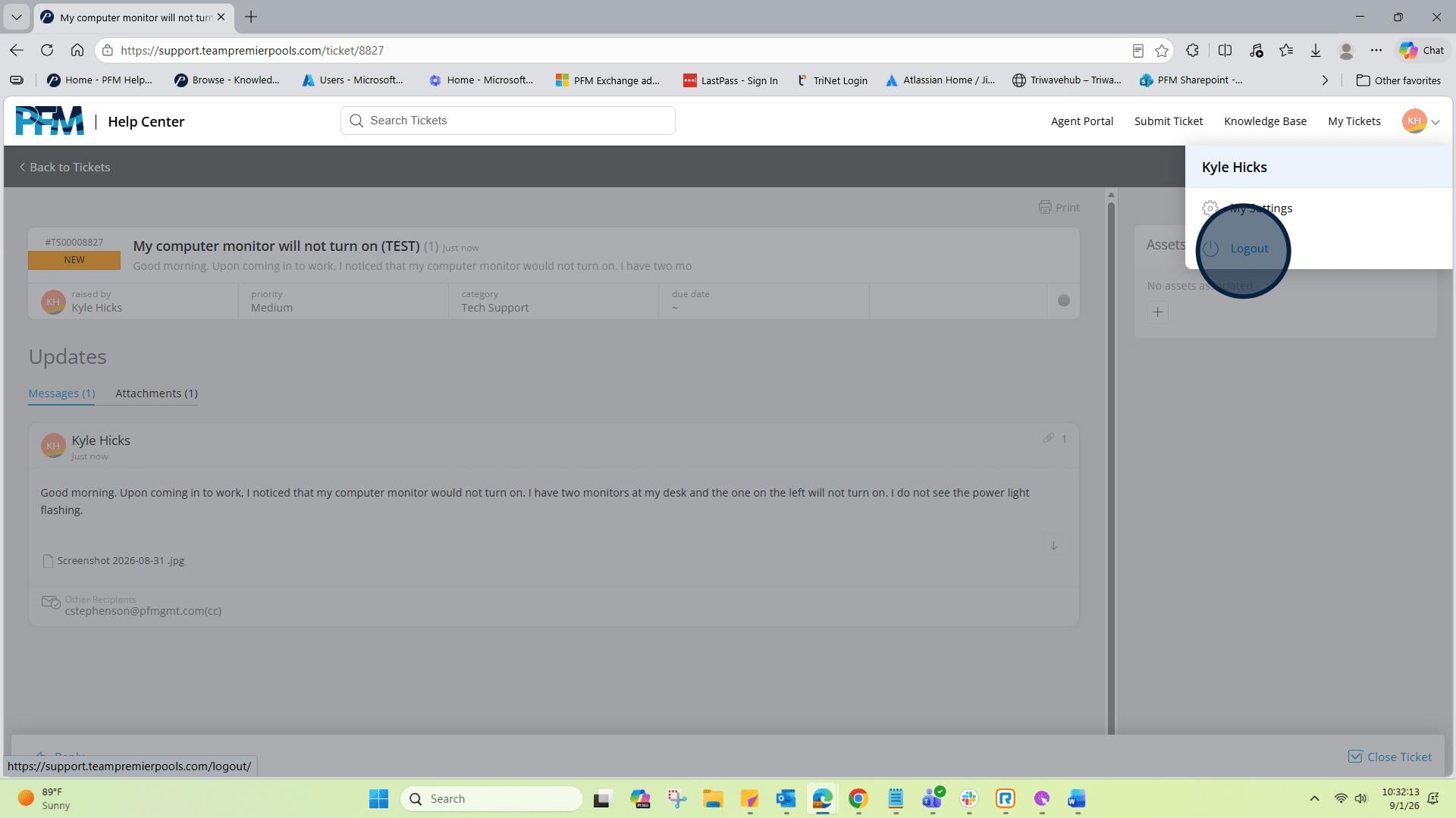Expand the KH user avatar dropdown
The image size is (1456, 818).
[x=1420, y=121]
